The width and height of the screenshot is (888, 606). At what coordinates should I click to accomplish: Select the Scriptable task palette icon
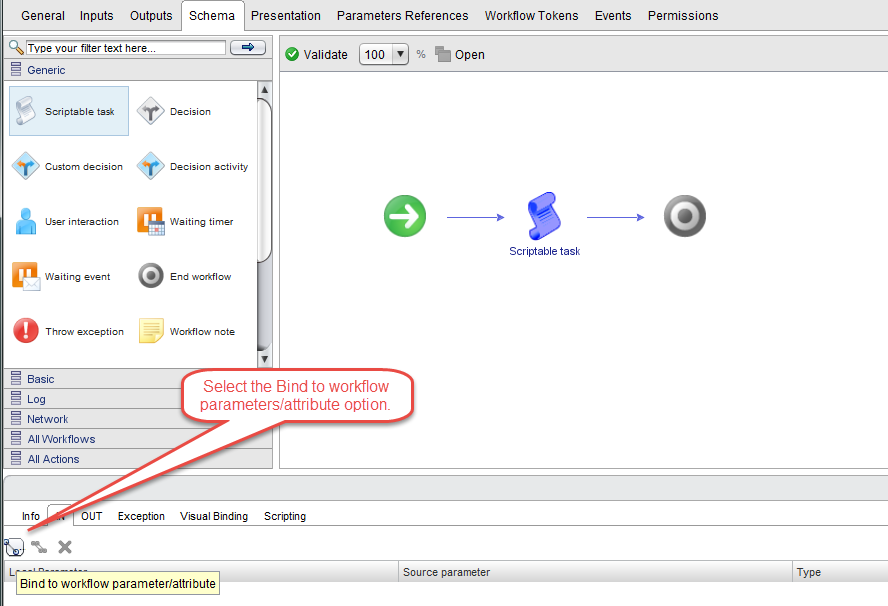click(x=26, y=111)
